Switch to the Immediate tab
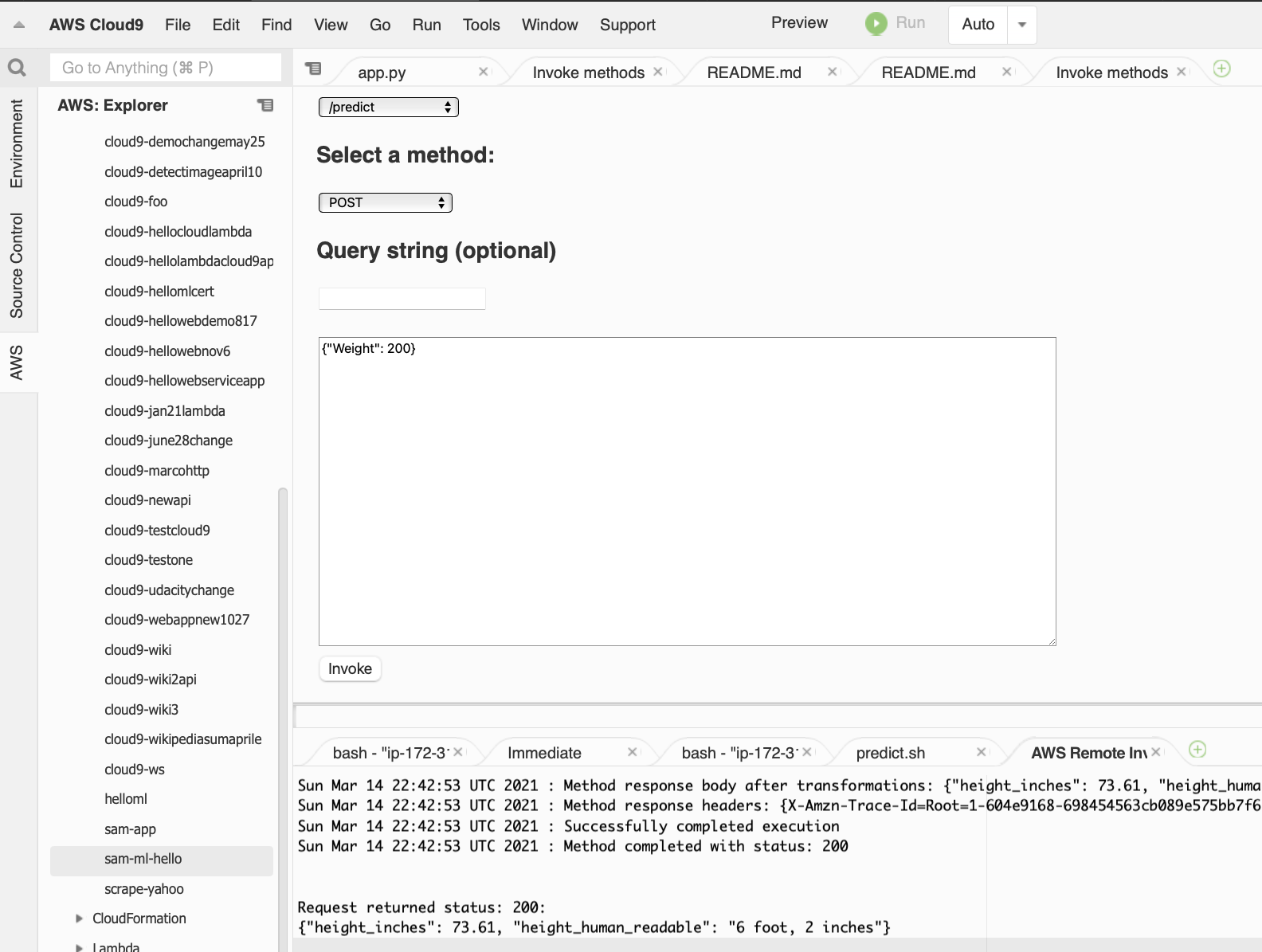Image resolution: width=1262 pixels, height=952 pixels. pos(544,753)
